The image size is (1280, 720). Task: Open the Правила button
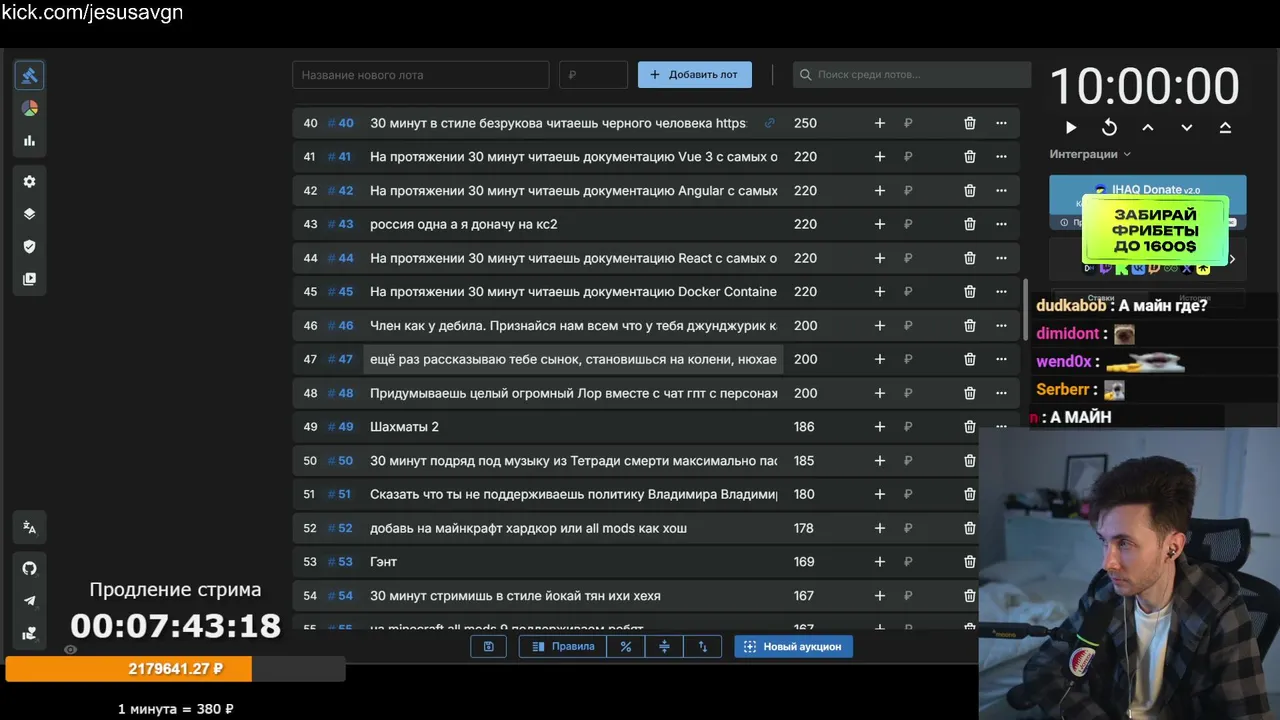point(563,647)
